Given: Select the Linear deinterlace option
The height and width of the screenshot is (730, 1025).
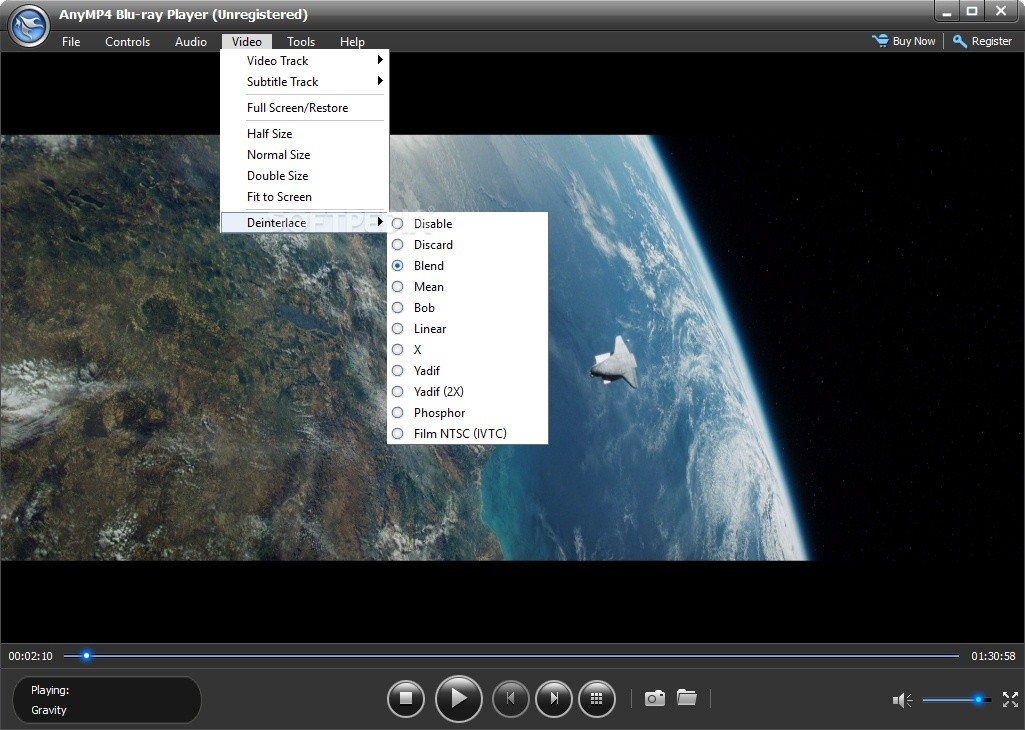Looking at the screenshot, I should coord(467,328).
